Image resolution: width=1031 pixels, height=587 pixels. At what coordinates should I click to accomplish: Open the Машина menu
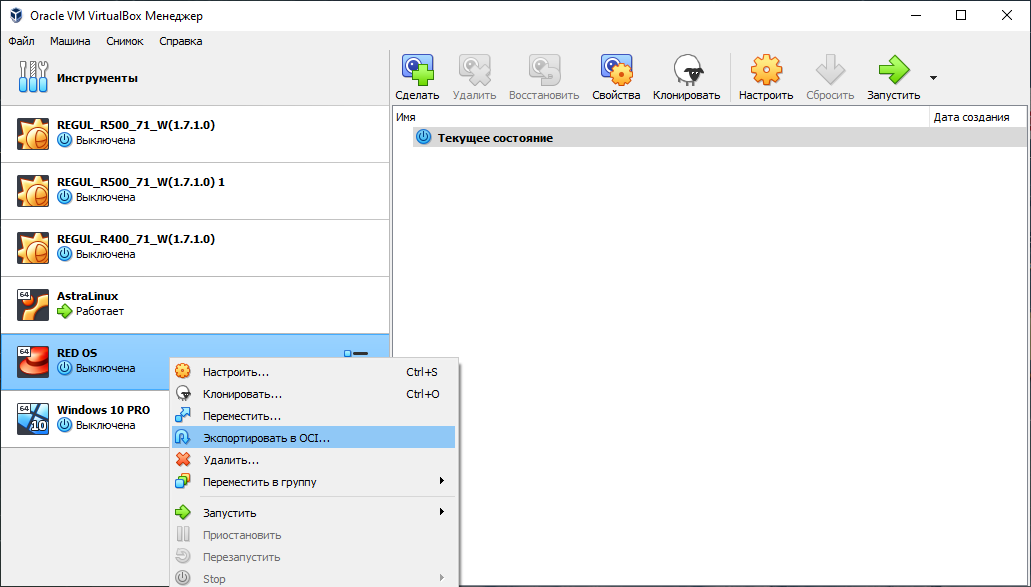click(70, 41)
